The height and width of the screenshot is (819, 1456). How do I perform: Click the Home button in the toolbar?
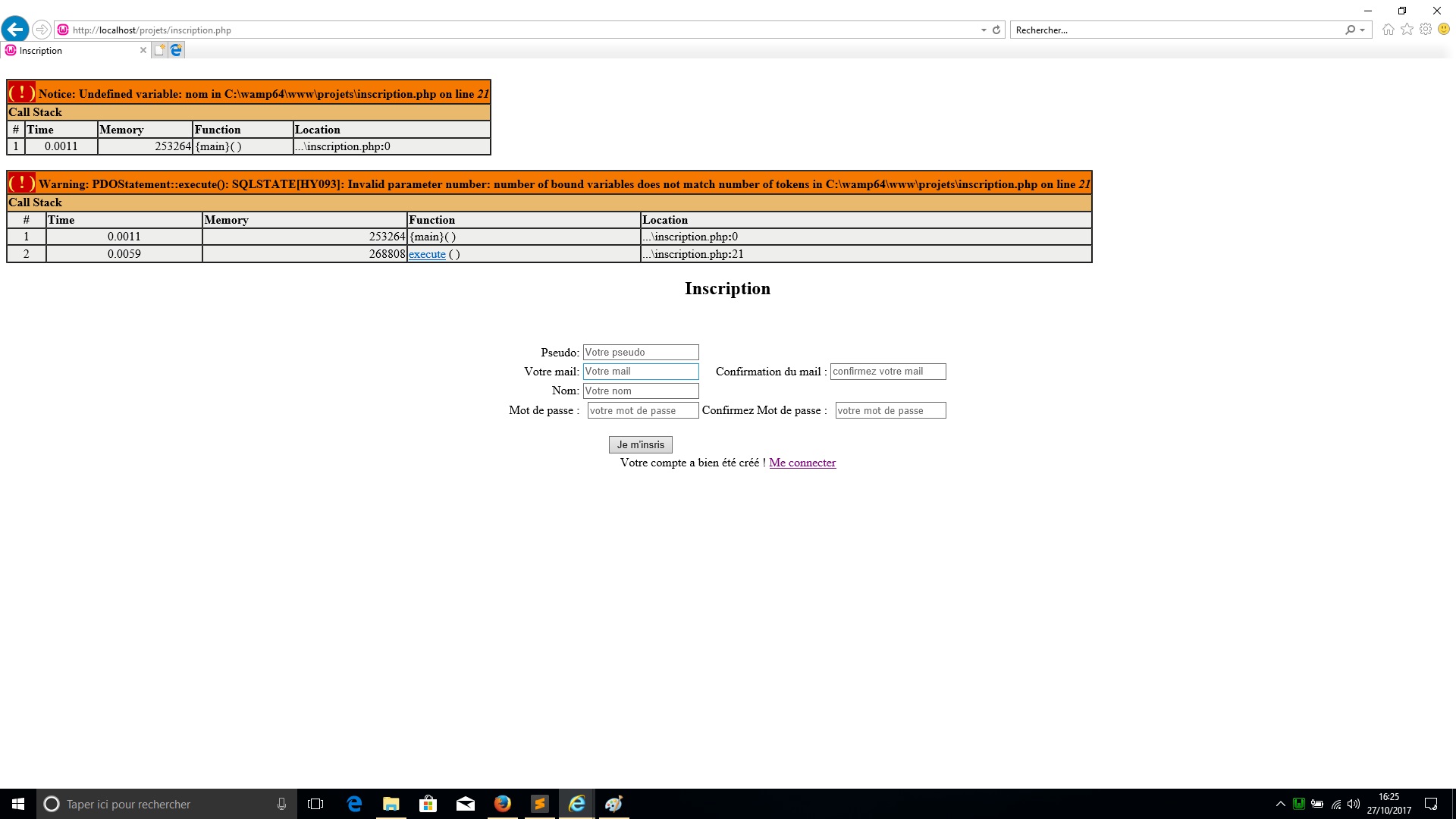[x=1389, y=29]
